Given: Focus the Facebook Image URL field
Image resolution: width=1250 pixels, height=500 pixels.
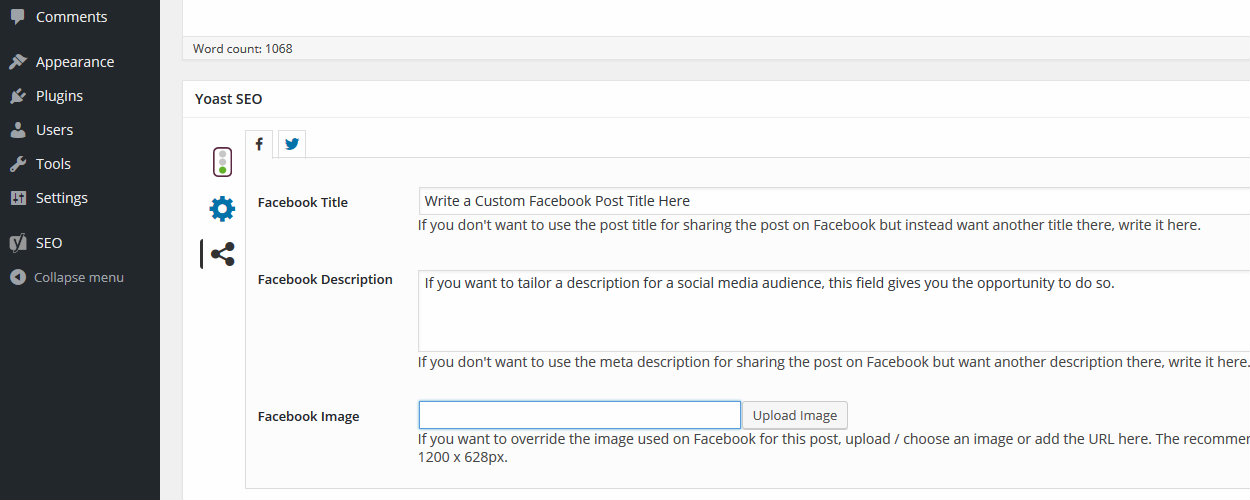Looking at the screenshot, I should 579,415.
